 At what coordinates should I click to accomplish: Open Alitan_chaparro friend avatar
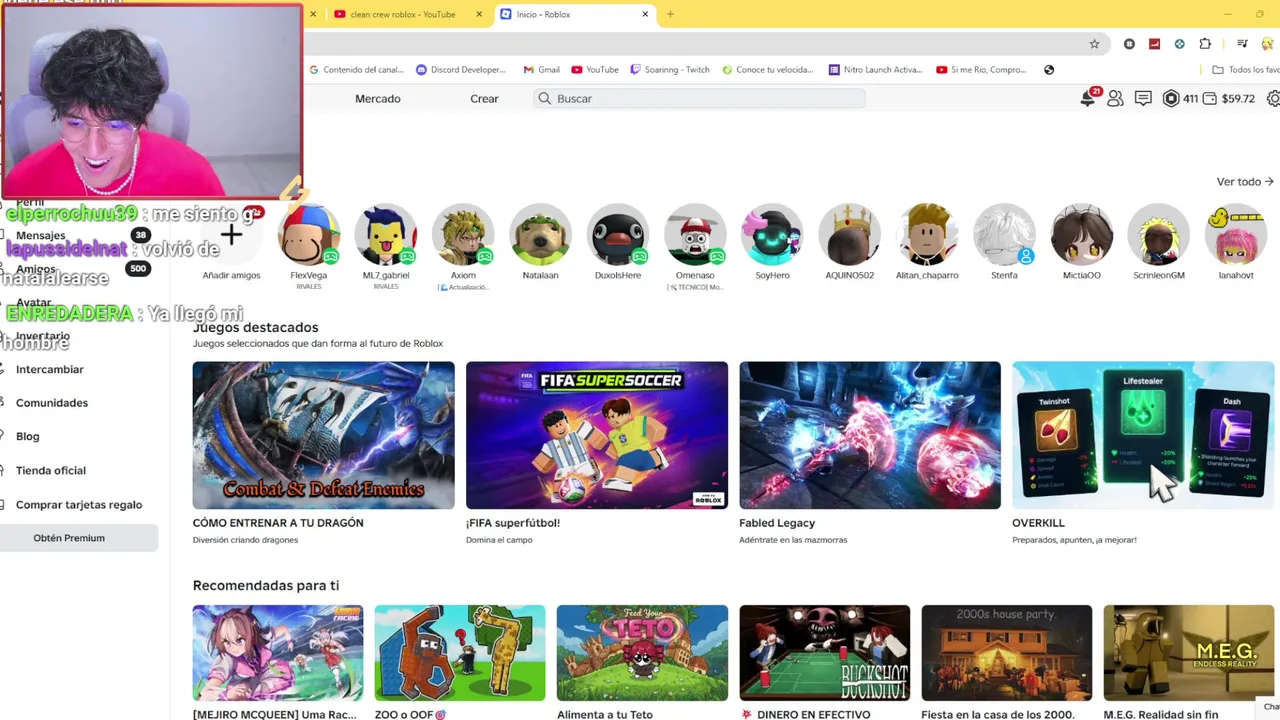coord(927,235)
